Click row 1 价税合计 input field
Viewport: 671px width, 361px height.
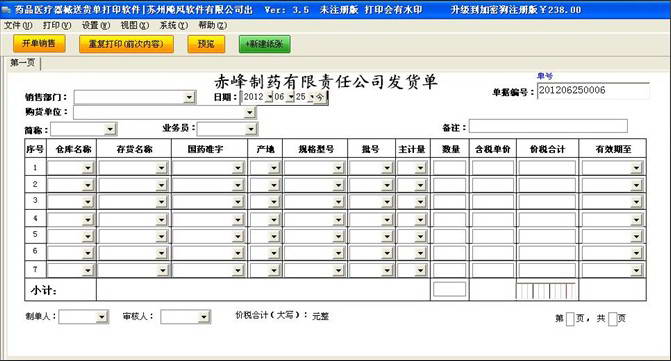(x=547, y=168)
